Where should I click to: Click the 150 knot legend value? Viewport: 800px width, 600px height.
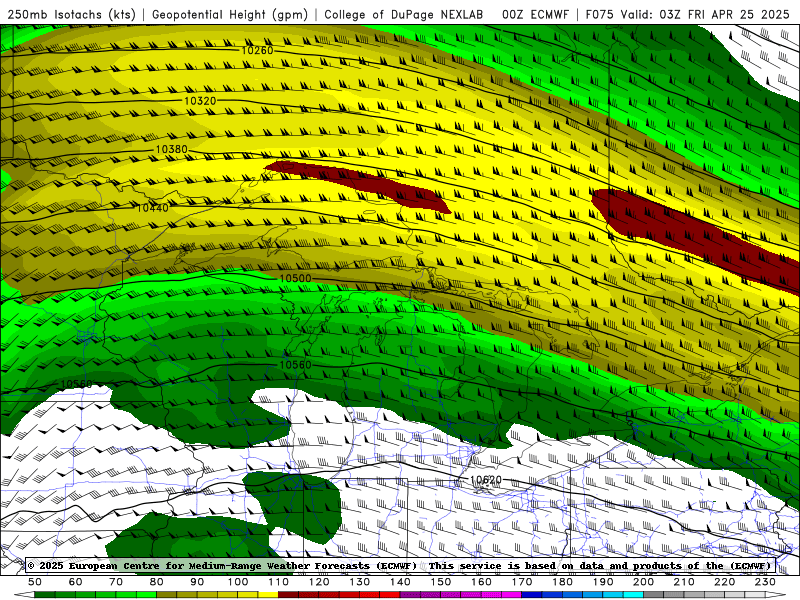click(x=440, y=582)
